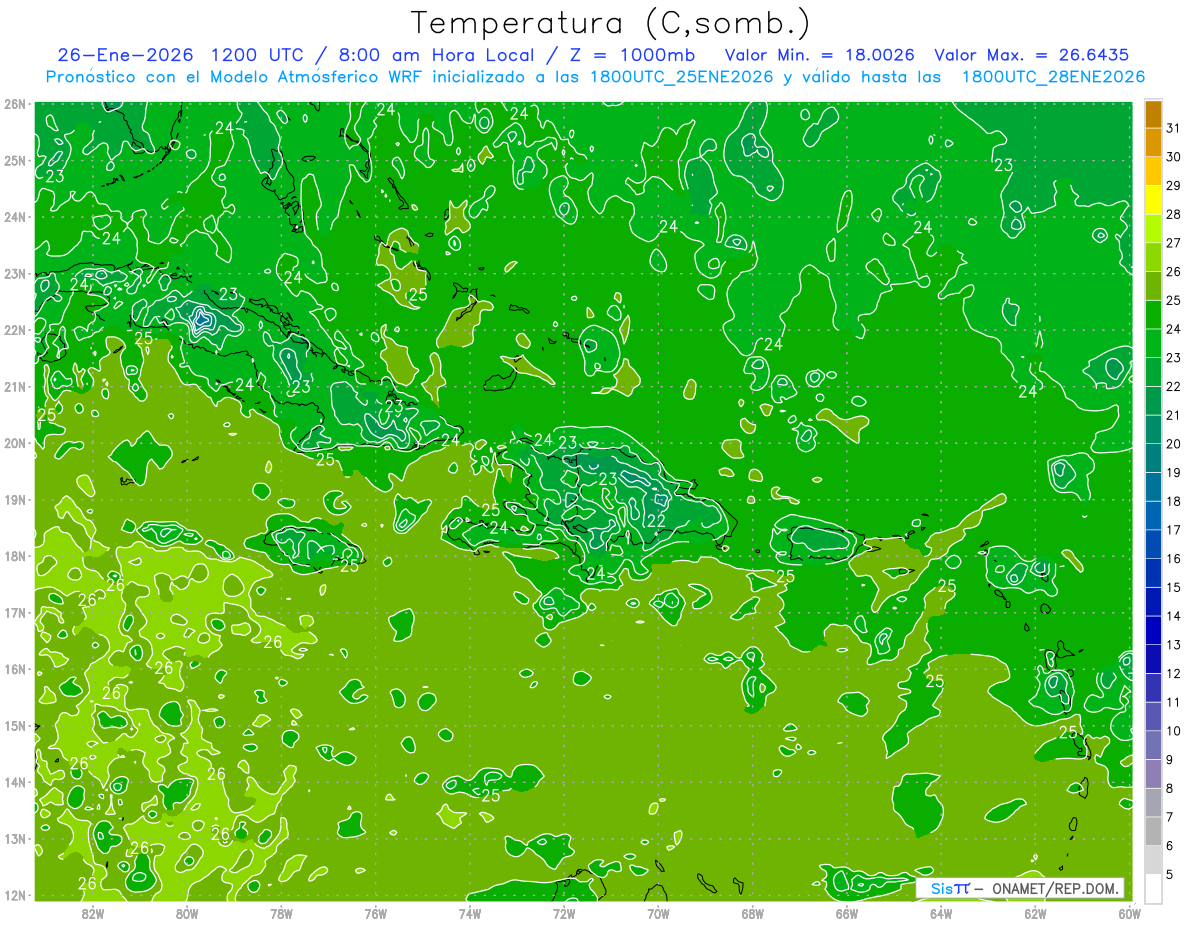This screenshot has width=1200, height=927.
Task: Click the color scale label "17"
Action: pos(1174,530)
